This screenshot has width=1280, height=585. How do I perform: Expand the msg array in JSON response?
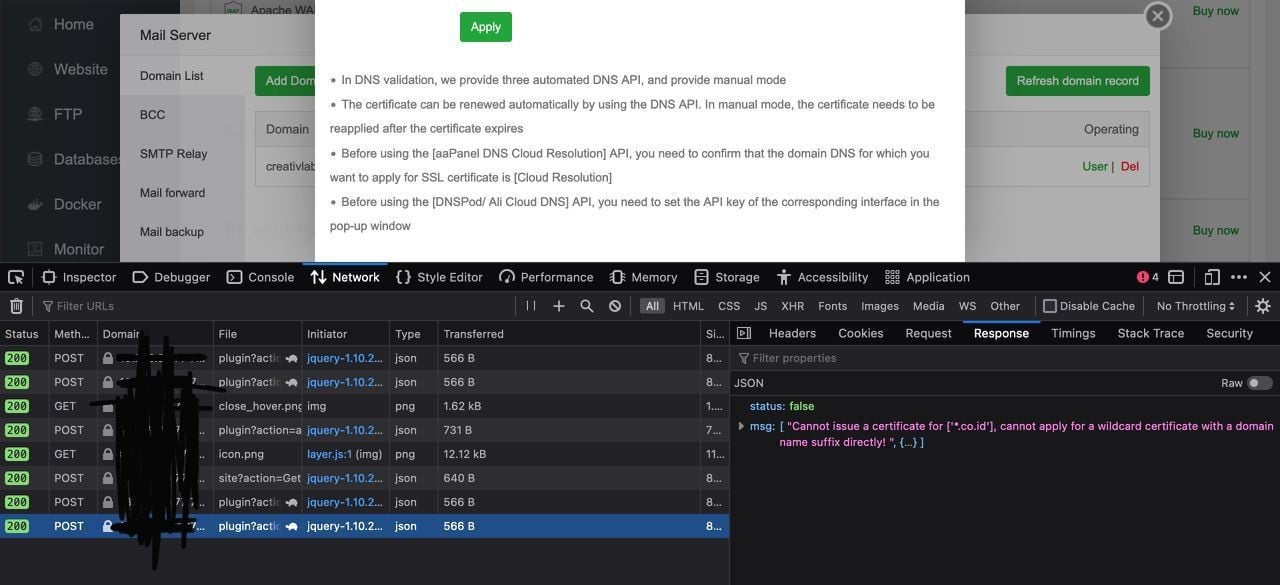(x=741, y=426)
